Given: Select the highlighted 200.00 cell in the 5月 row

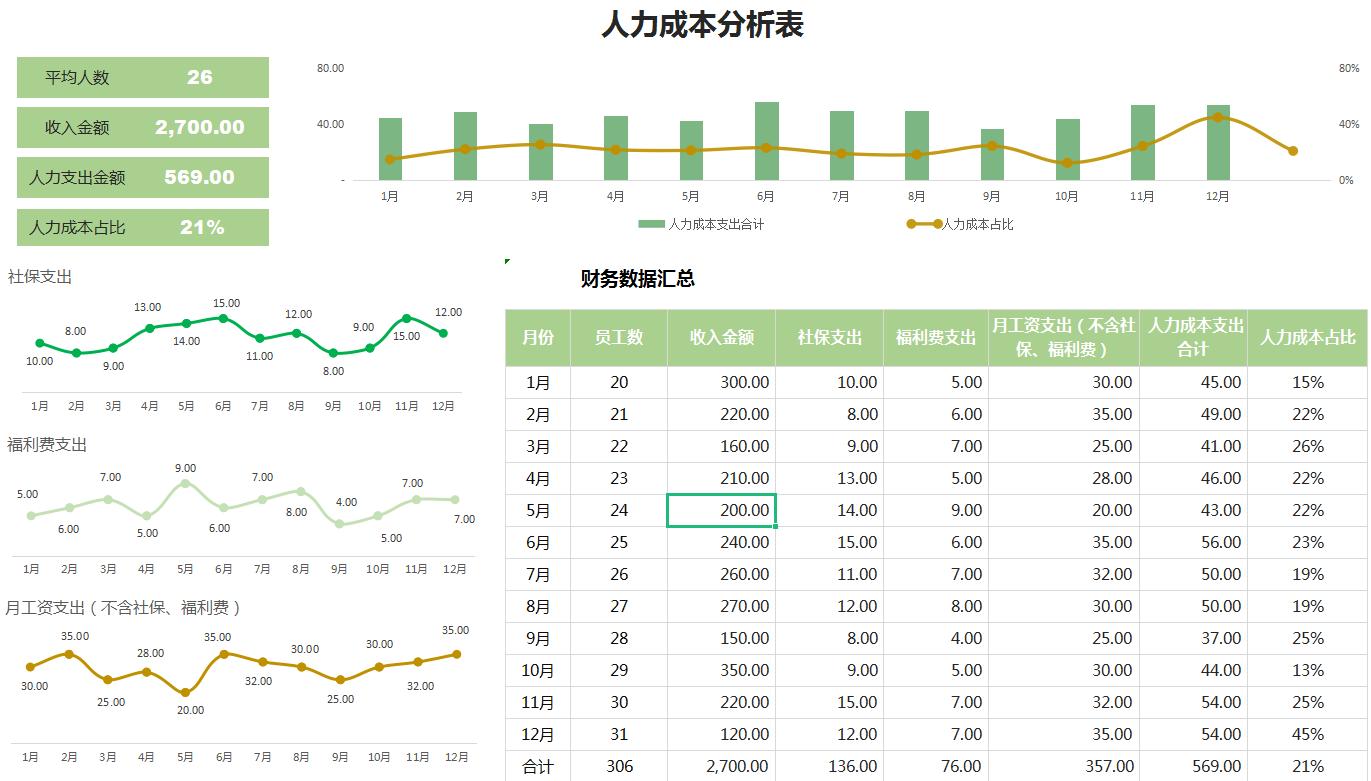Looking at the screenshot, I should [x=723, y=510].
